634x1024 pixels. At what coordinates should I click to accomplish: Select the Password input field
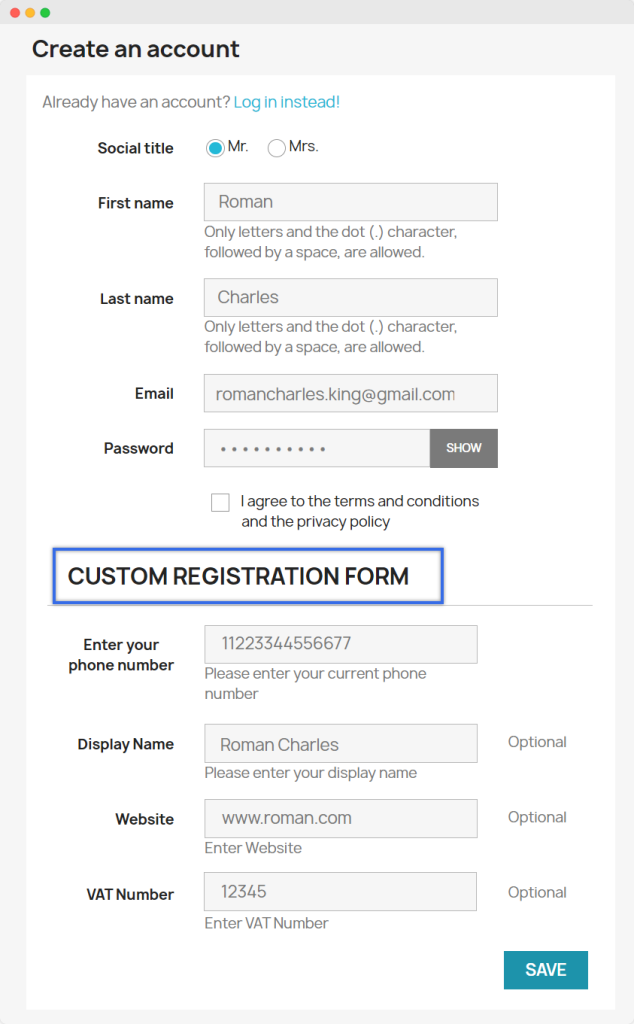pos(317,448)
